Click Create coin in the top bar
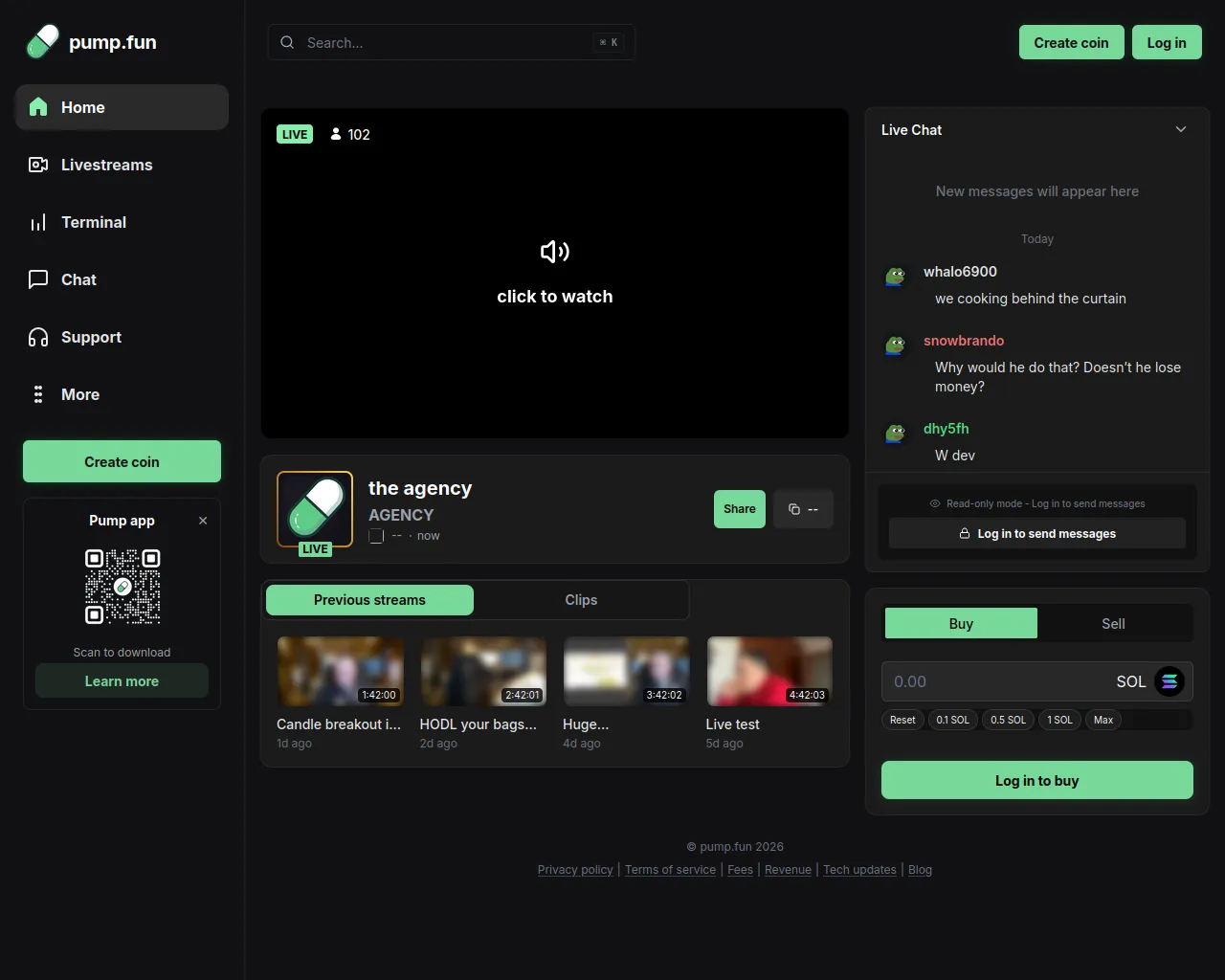 coord(1072,42)
